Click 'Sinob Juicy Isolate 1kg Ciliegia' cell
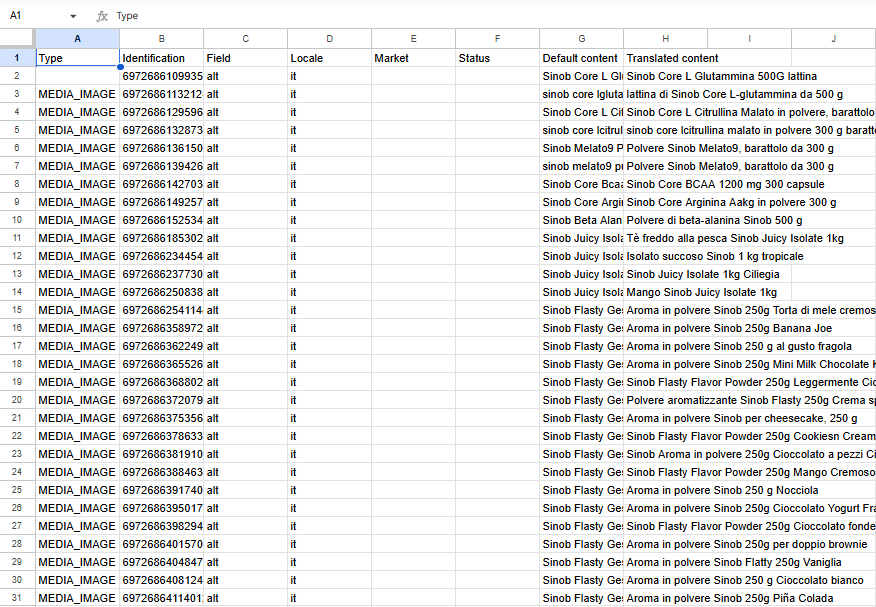The height and width of the screenshot is (607, 876). pos(703,274)
